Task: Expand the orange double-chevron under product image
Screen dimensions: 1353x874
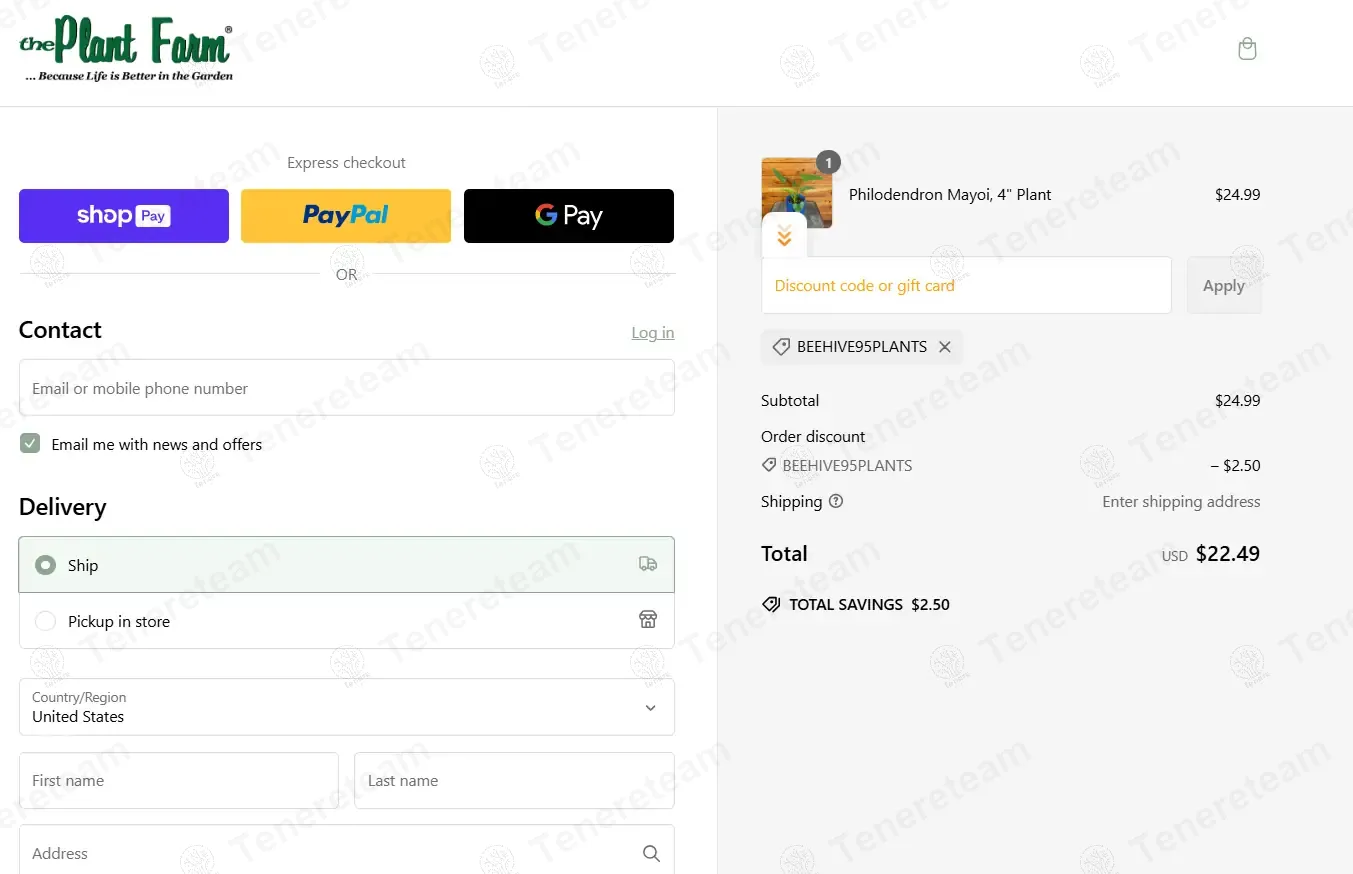Action: [784, 237]
